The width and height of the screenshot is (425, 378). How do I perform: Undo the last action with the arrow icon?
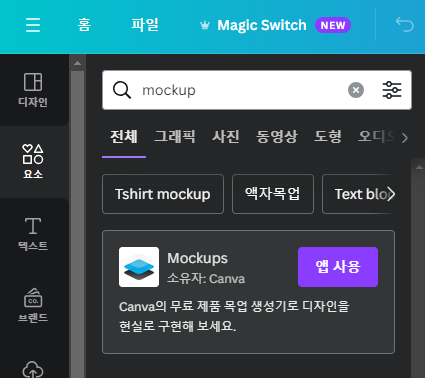click(405, 25)
